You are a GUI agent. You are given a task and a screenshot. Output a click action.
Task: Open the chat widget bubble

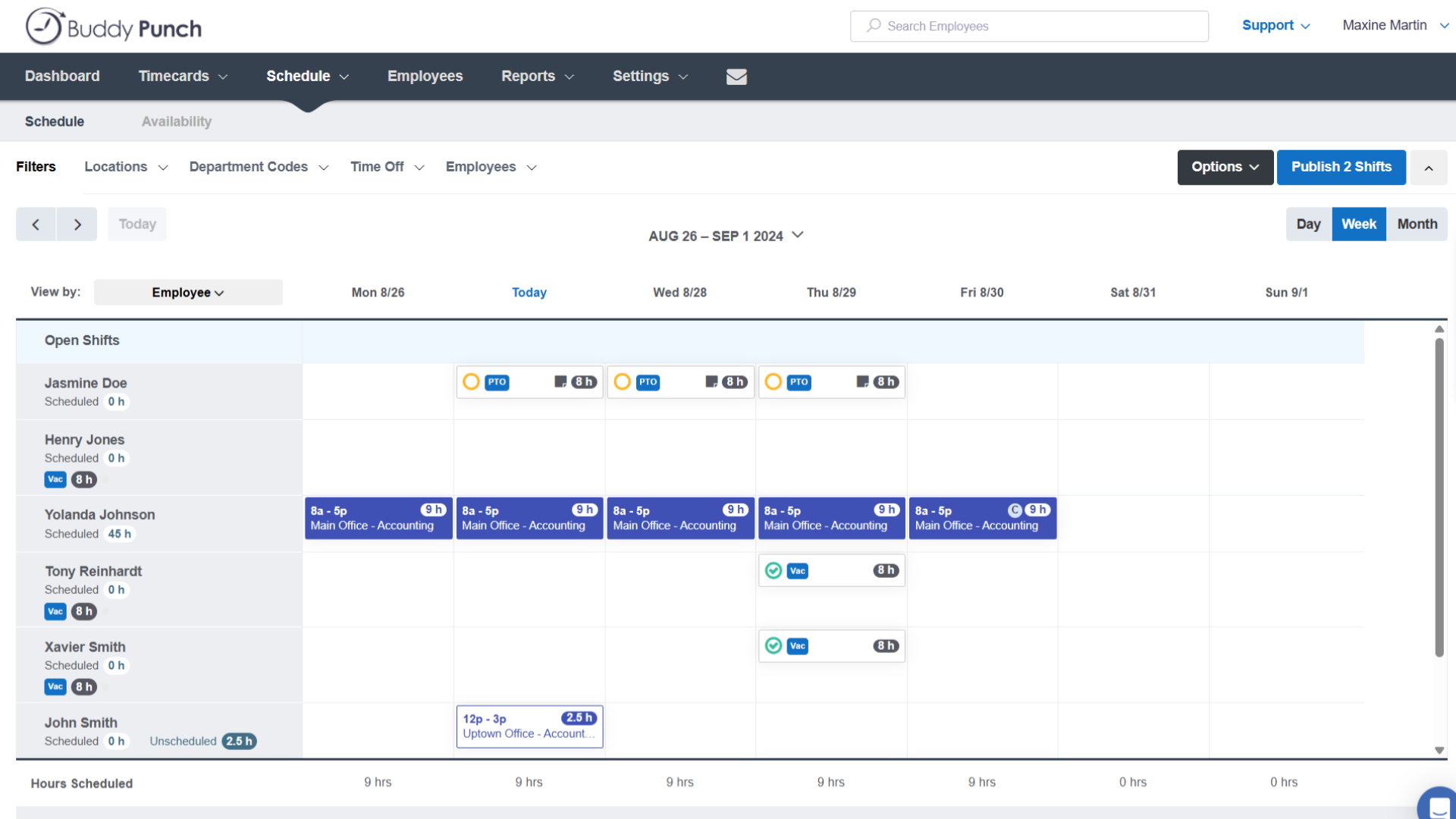pos(1438,805)
